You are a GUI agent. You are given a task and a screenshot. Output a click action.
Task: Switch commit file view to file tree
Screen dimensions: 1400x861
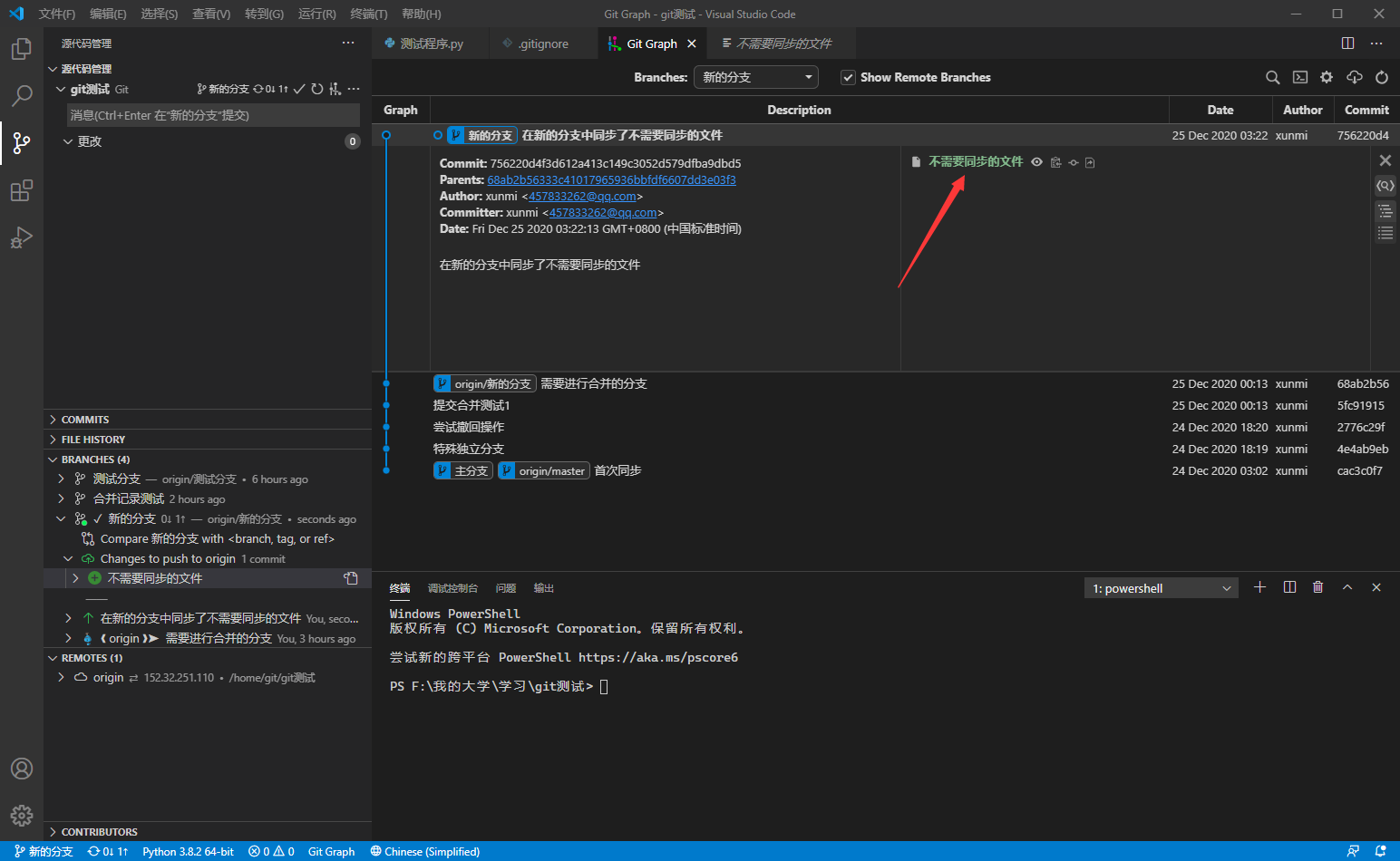tap(1385, 210)
